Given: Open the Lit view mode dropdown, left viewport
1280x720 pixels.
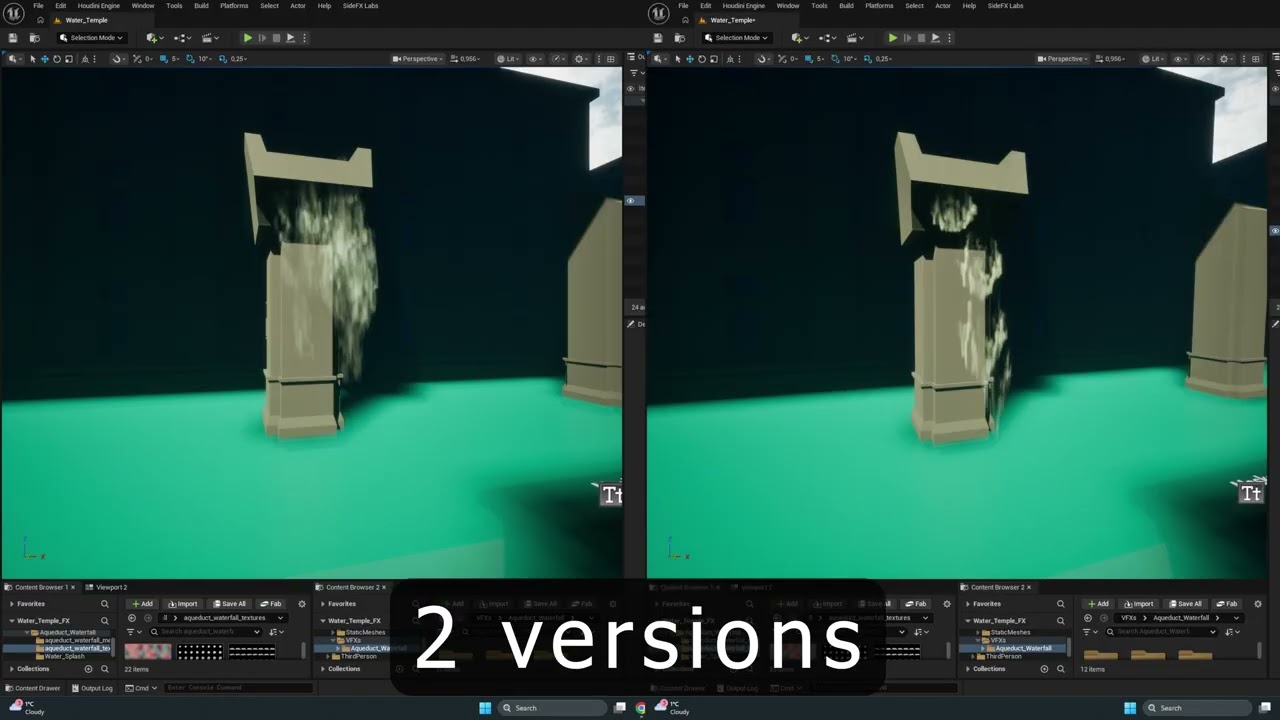Looking at the screenshot, I should (509, 59).
